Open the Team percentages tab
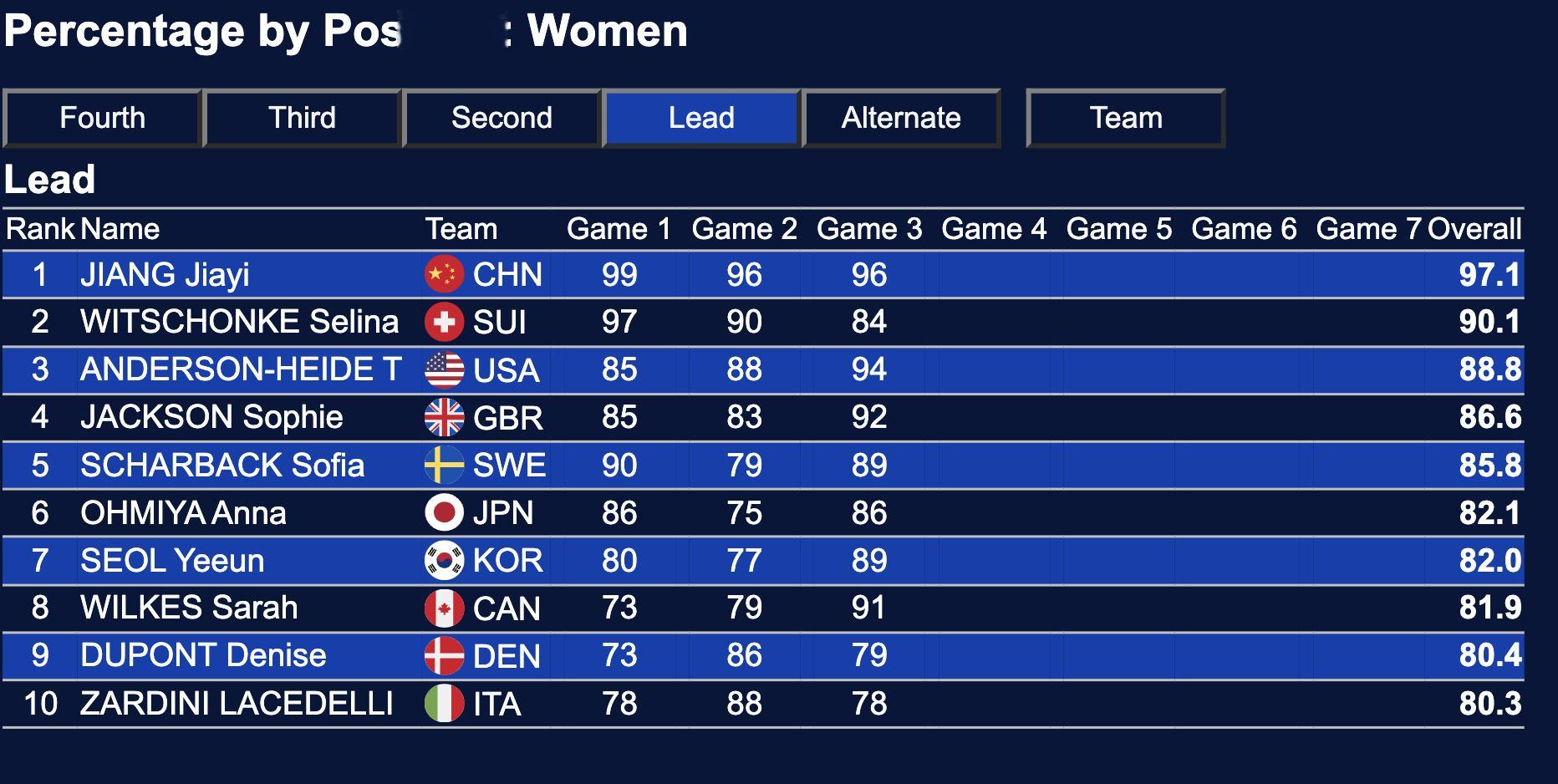Viewport: 1558px width, 784px height. 1126,118
